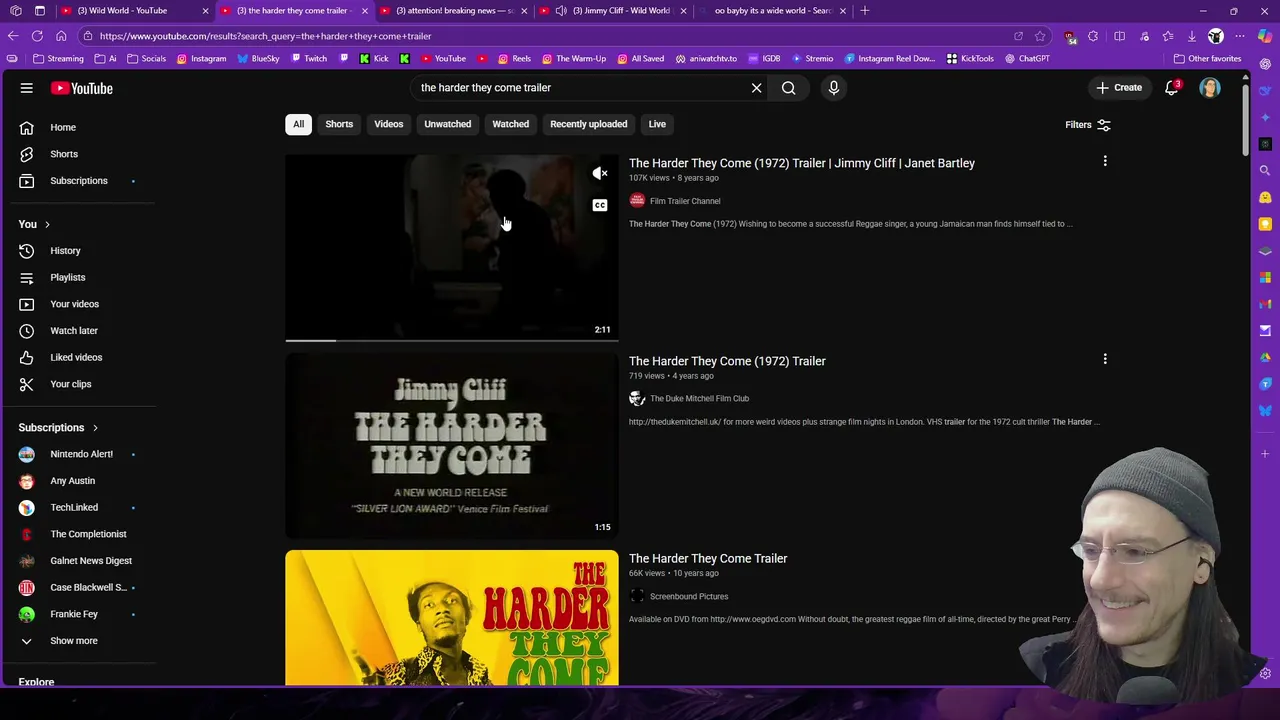
Task: Open the Ai bookmarks folder
Action: [x=104, y=59]
